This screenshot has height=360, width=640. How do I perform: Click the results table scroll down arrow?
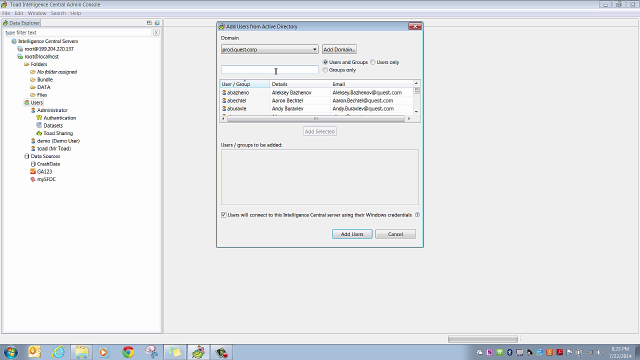(x=416, y=111)
